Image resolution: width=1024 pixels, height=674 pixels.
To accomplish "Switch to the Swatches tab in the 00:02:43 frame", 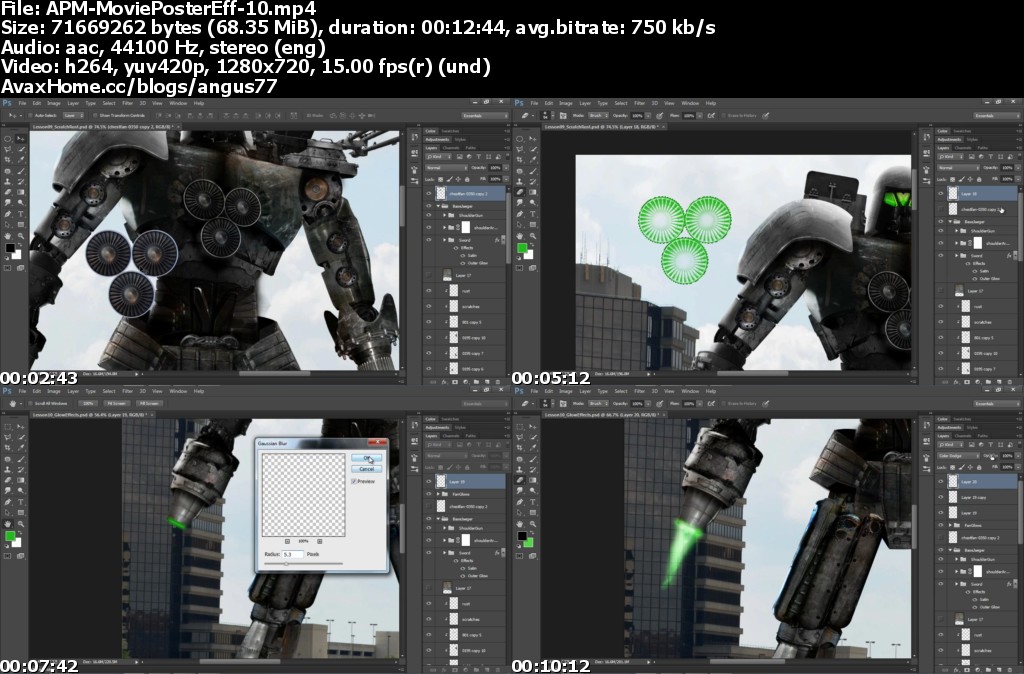I will pos(450,131).
